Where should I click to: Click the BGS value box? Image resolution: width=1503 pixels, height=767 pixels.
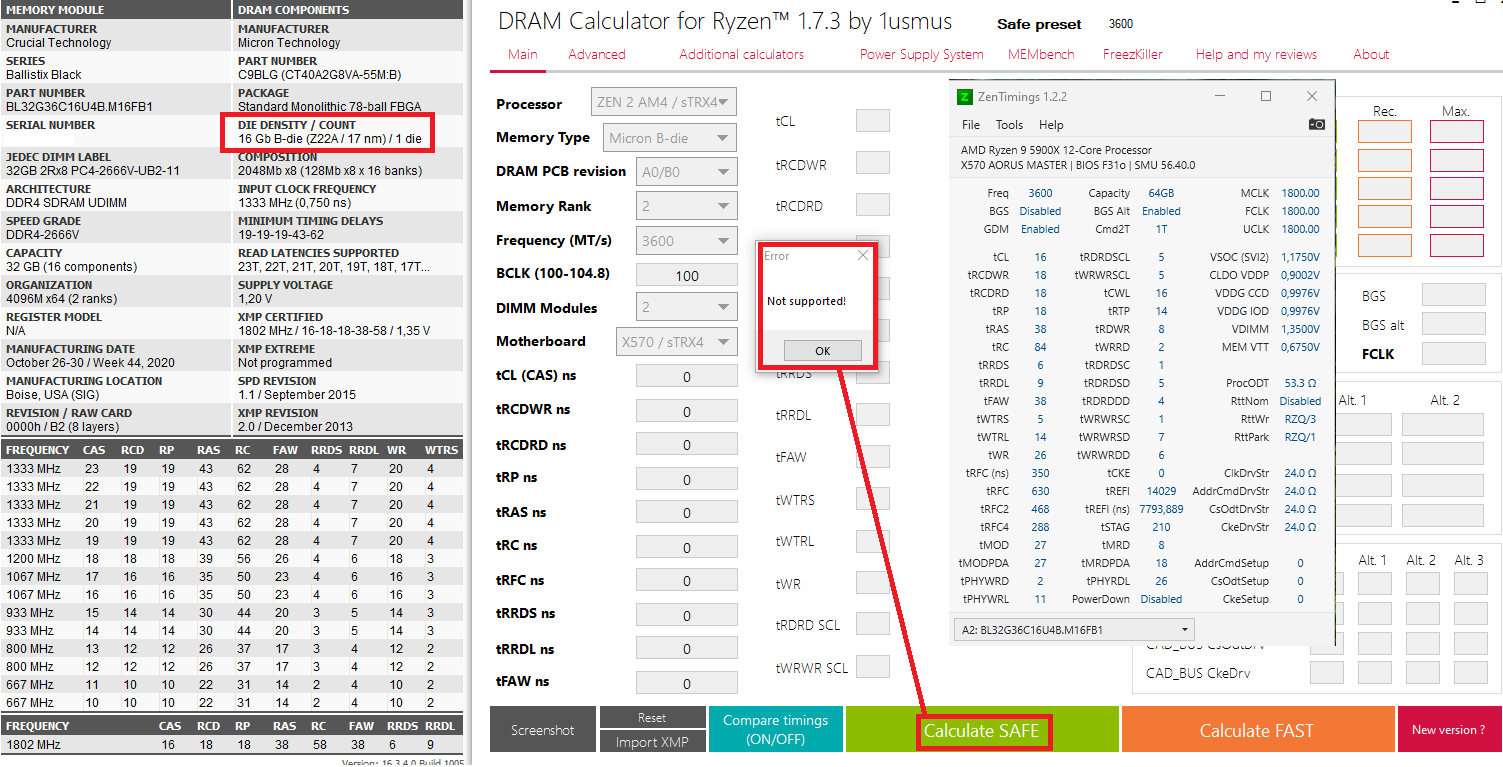coord(1453,295)
